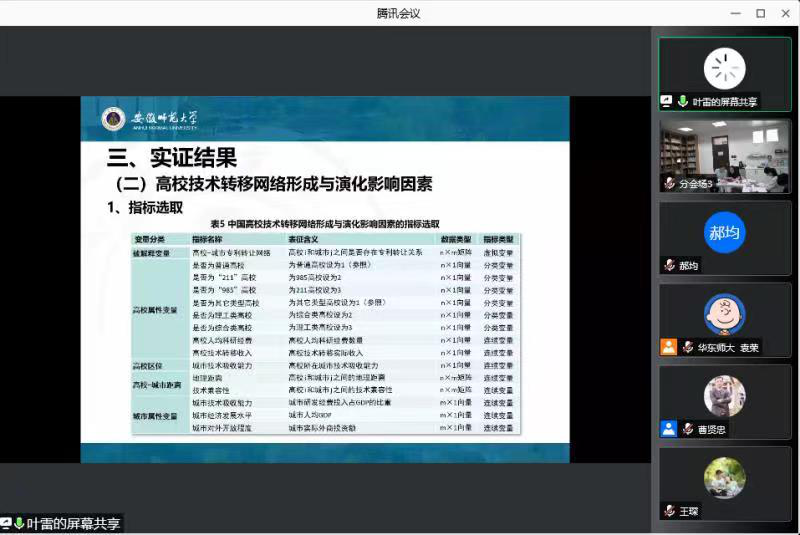
Task: Select 王琛's circular profile photo
Action: [724, 477]
